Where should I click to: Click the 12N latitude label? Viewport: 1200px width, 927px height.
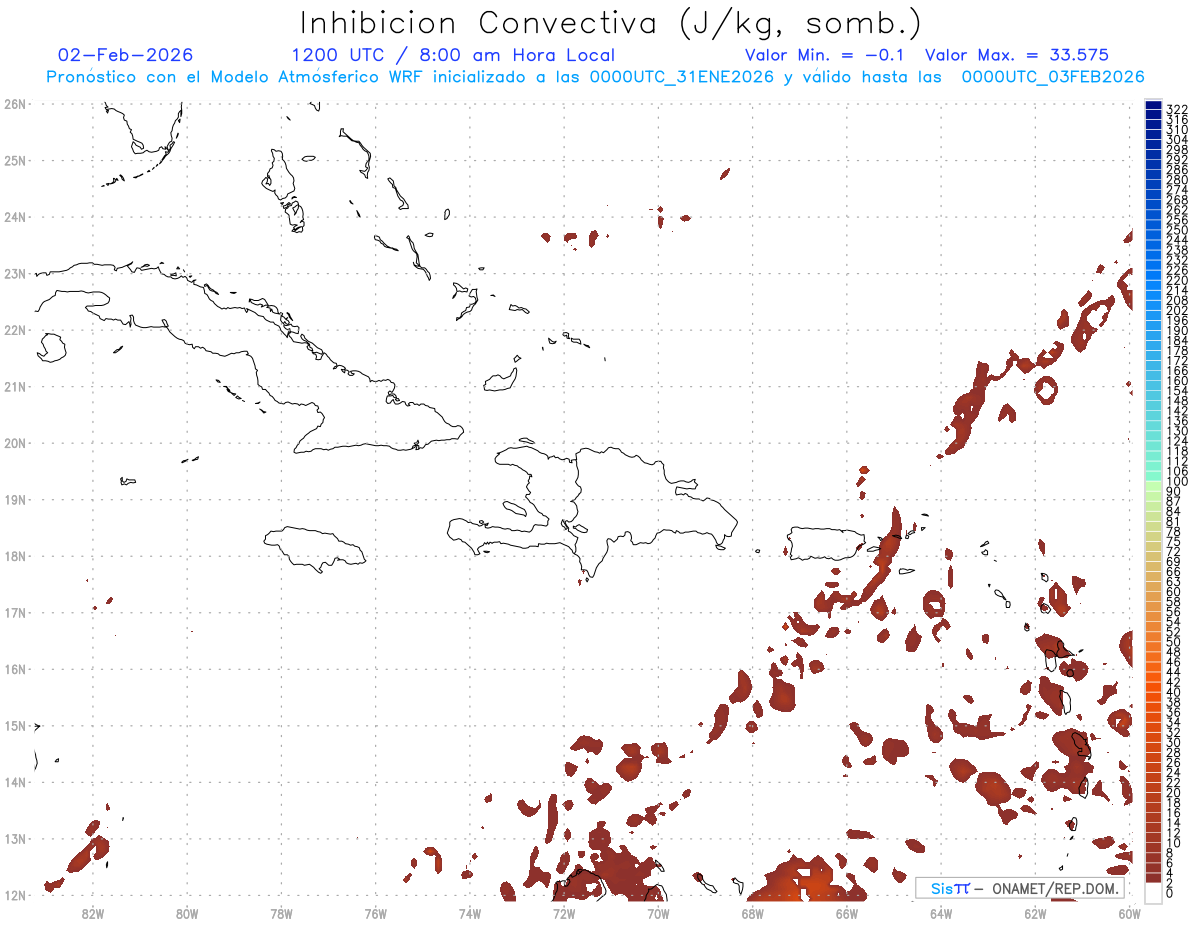14,895
